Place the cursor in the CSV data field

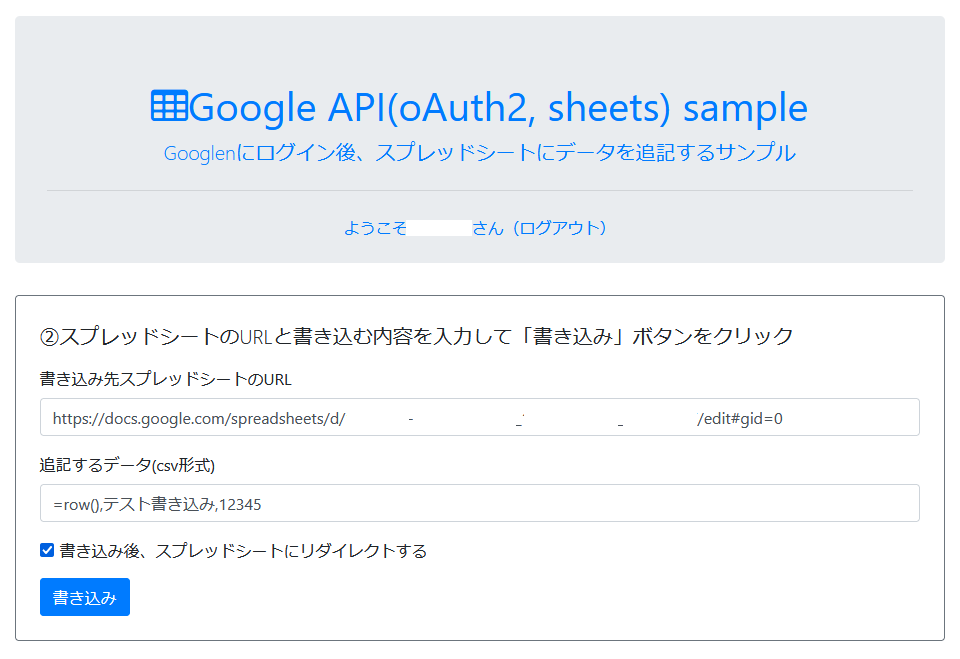[x=480, y=503]
